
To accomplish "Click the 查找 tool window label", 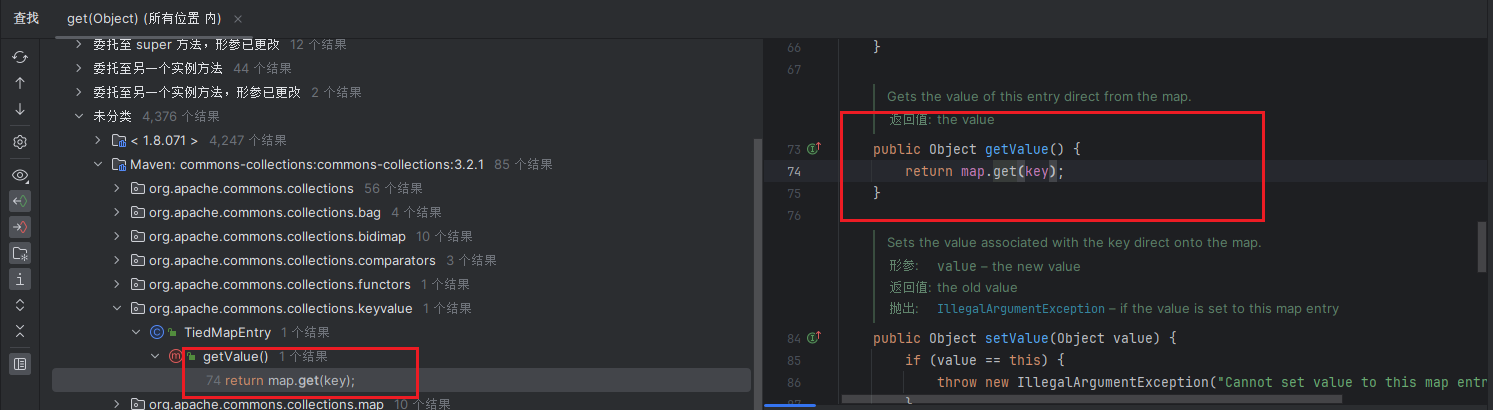I will pyautogui.click(x=26, y=19).
